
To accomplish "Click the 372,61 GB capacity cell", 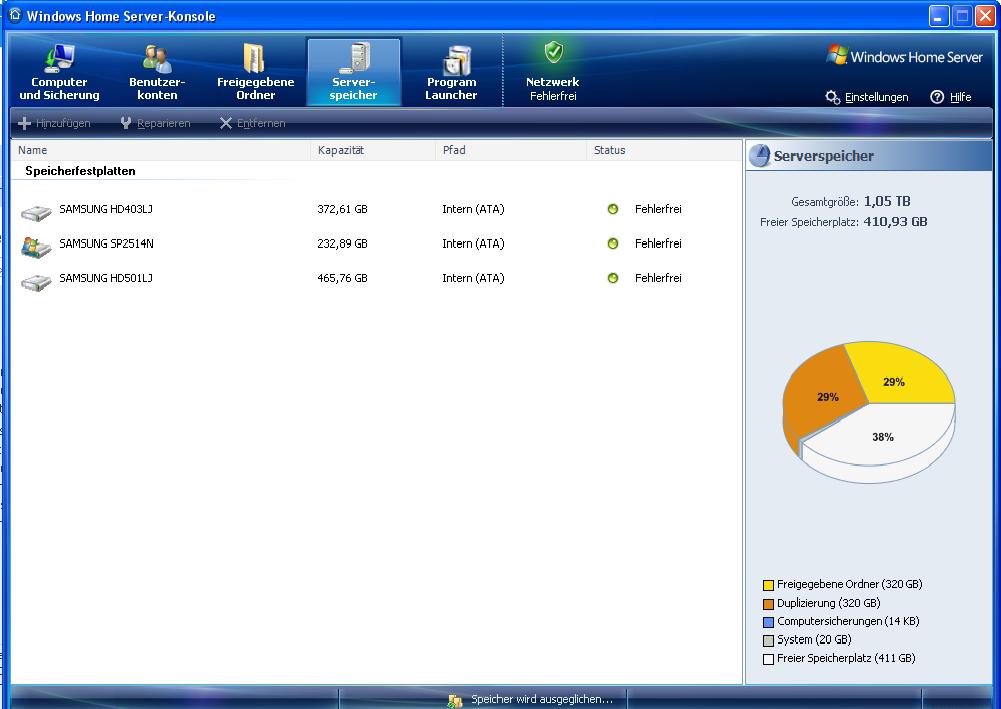I will coord(342,209).
